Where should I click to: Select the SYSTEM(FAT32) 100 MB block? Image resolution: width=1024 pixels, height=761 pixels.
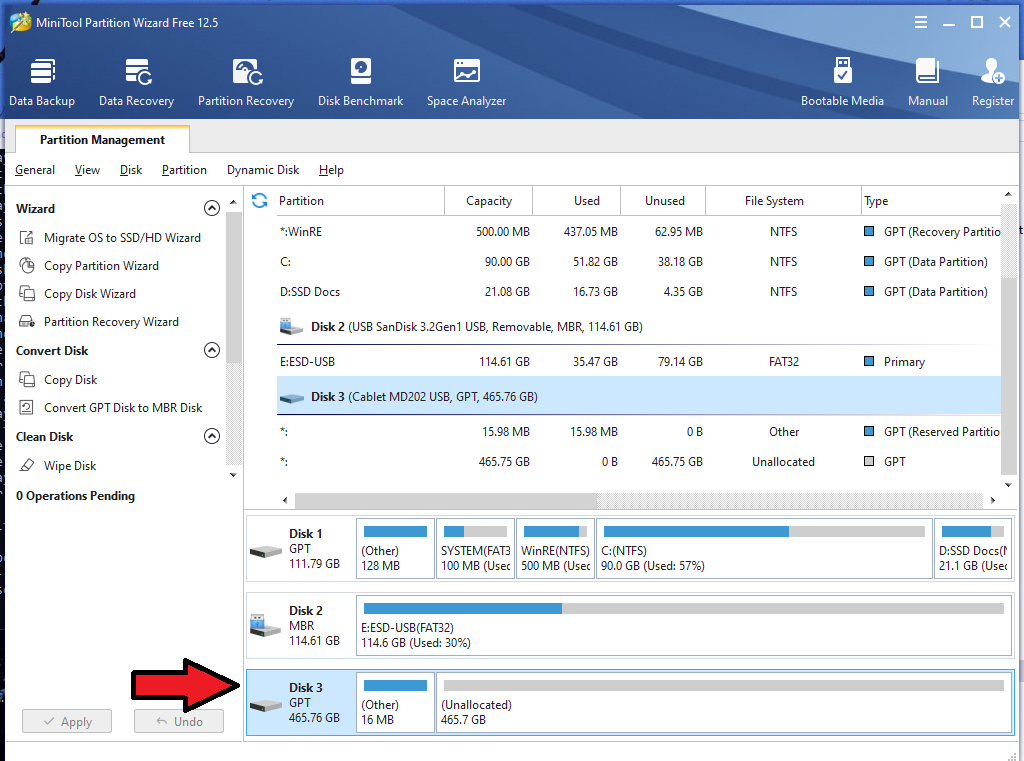475,549
